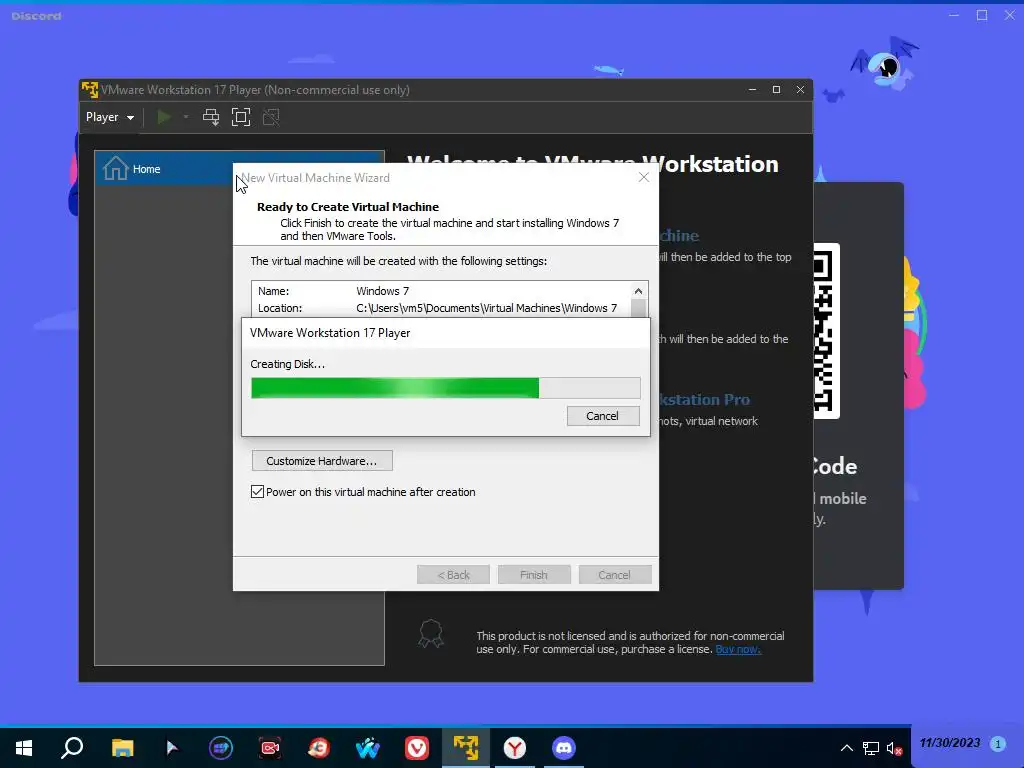Open the blue W taskbar app icon
The height and width of the screenshot is (768, 1024).
pos(368,747)
